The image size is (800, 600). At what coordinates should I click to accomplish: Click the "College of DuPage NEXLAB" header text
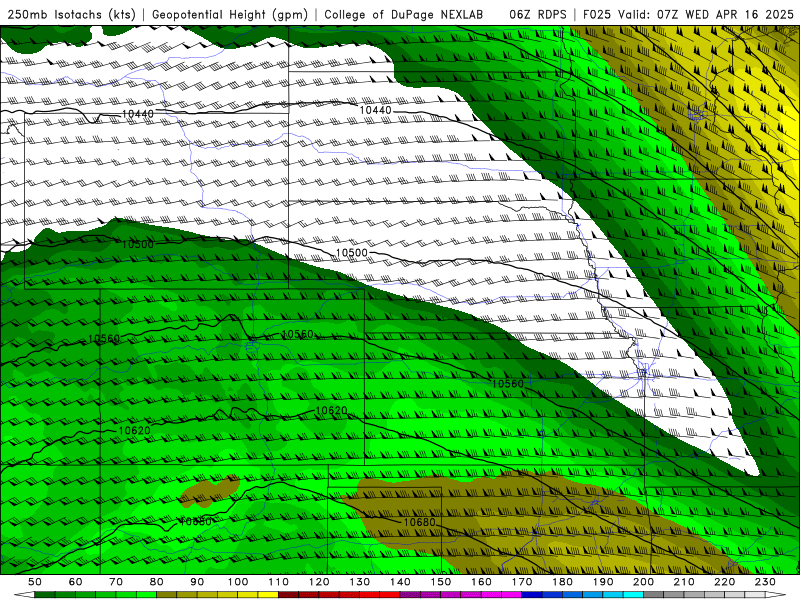click(x=404, y=14)
